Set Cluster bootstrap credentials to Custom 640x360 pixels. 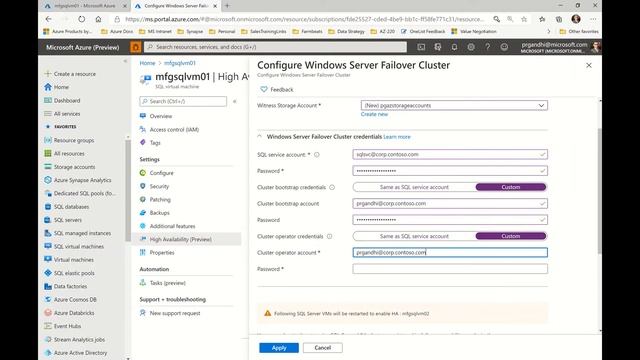click(511, 187)
